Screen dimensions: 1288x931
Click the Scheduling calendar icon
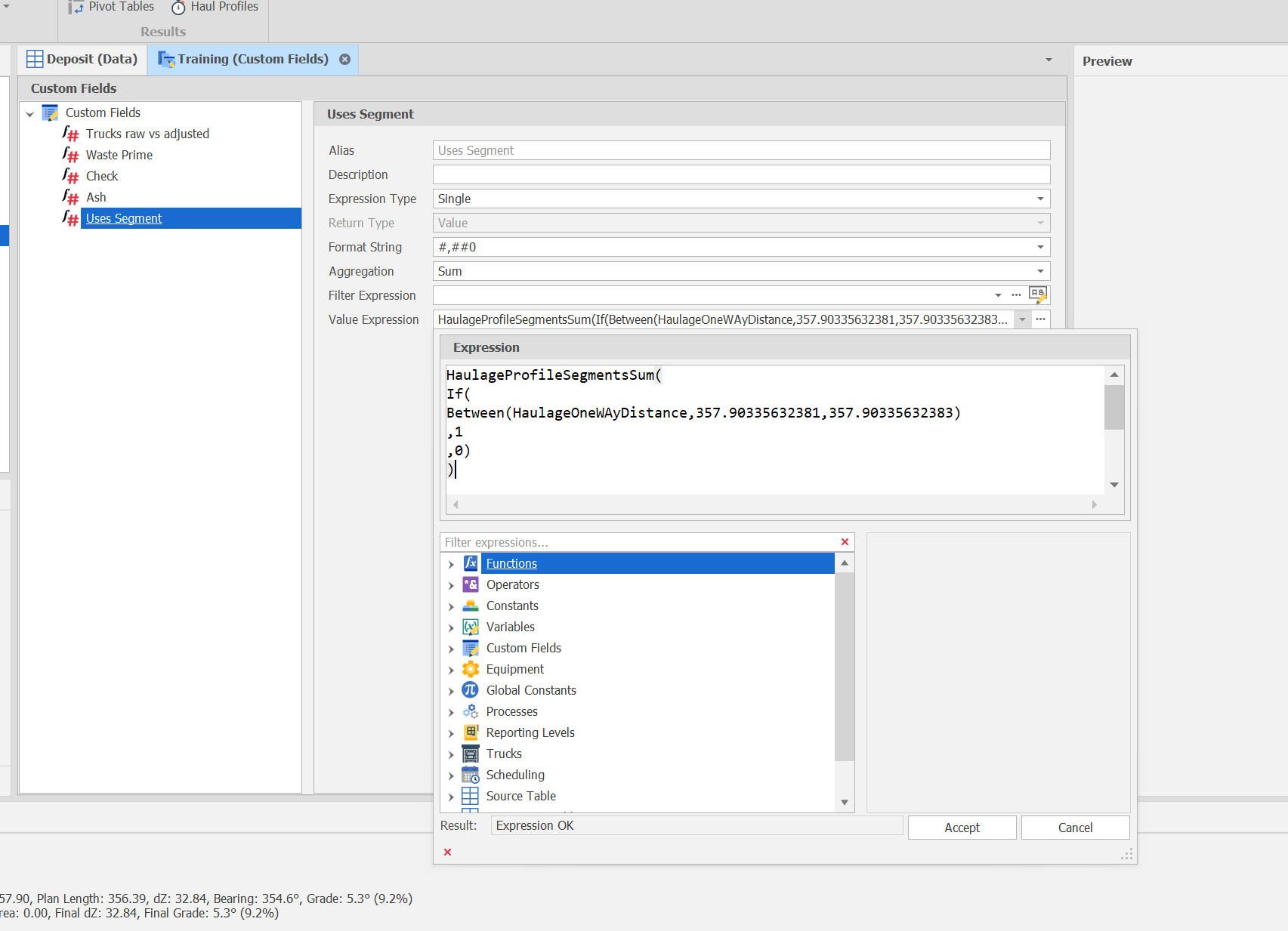coord(471,775)
